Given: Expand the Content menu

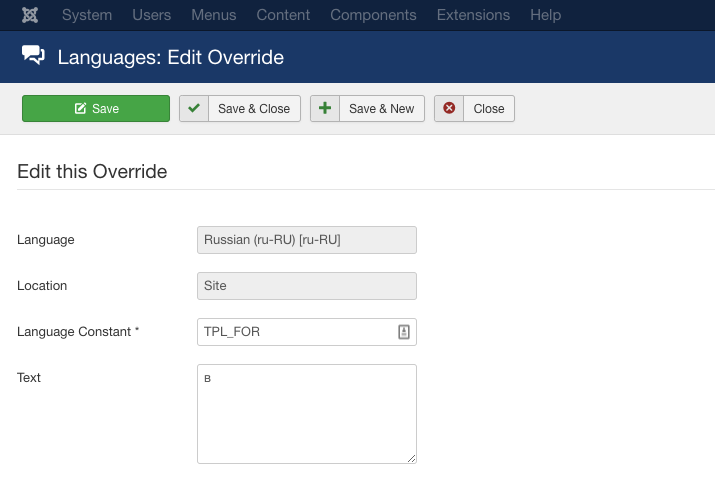Looking at the screenshot, I should tap(283, 15).
